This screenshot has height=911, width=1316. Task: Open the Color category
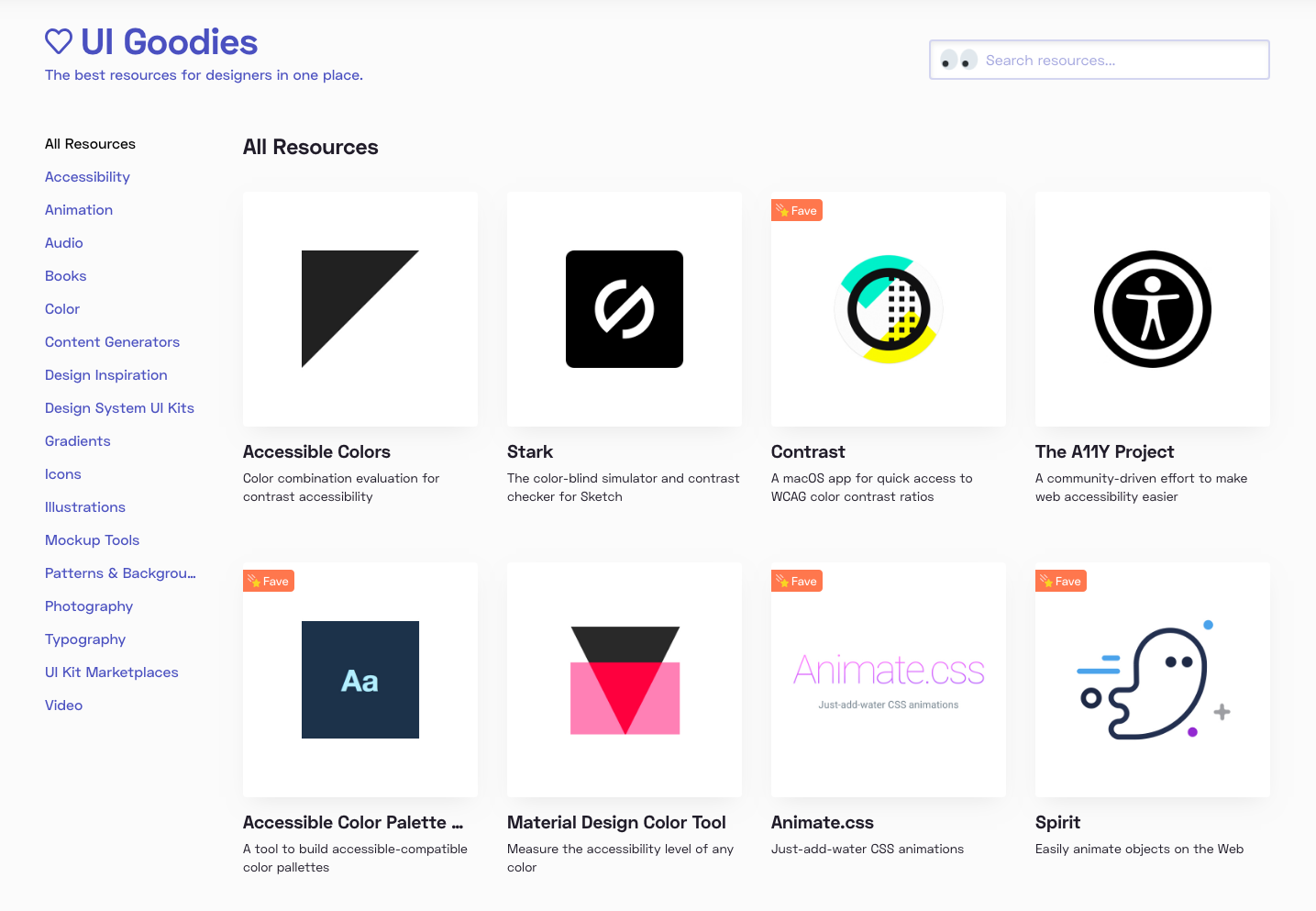pos(62,309)
